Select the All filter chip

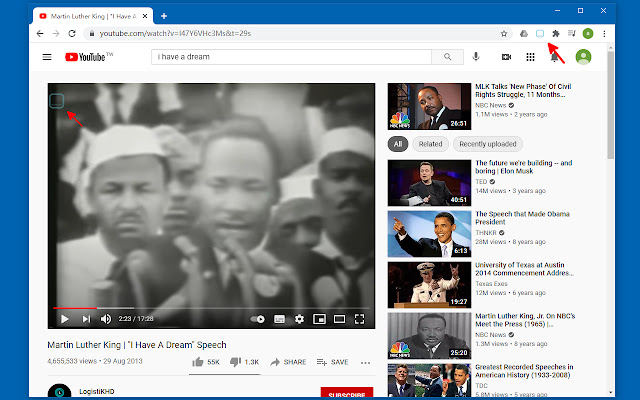pos(398,144)
